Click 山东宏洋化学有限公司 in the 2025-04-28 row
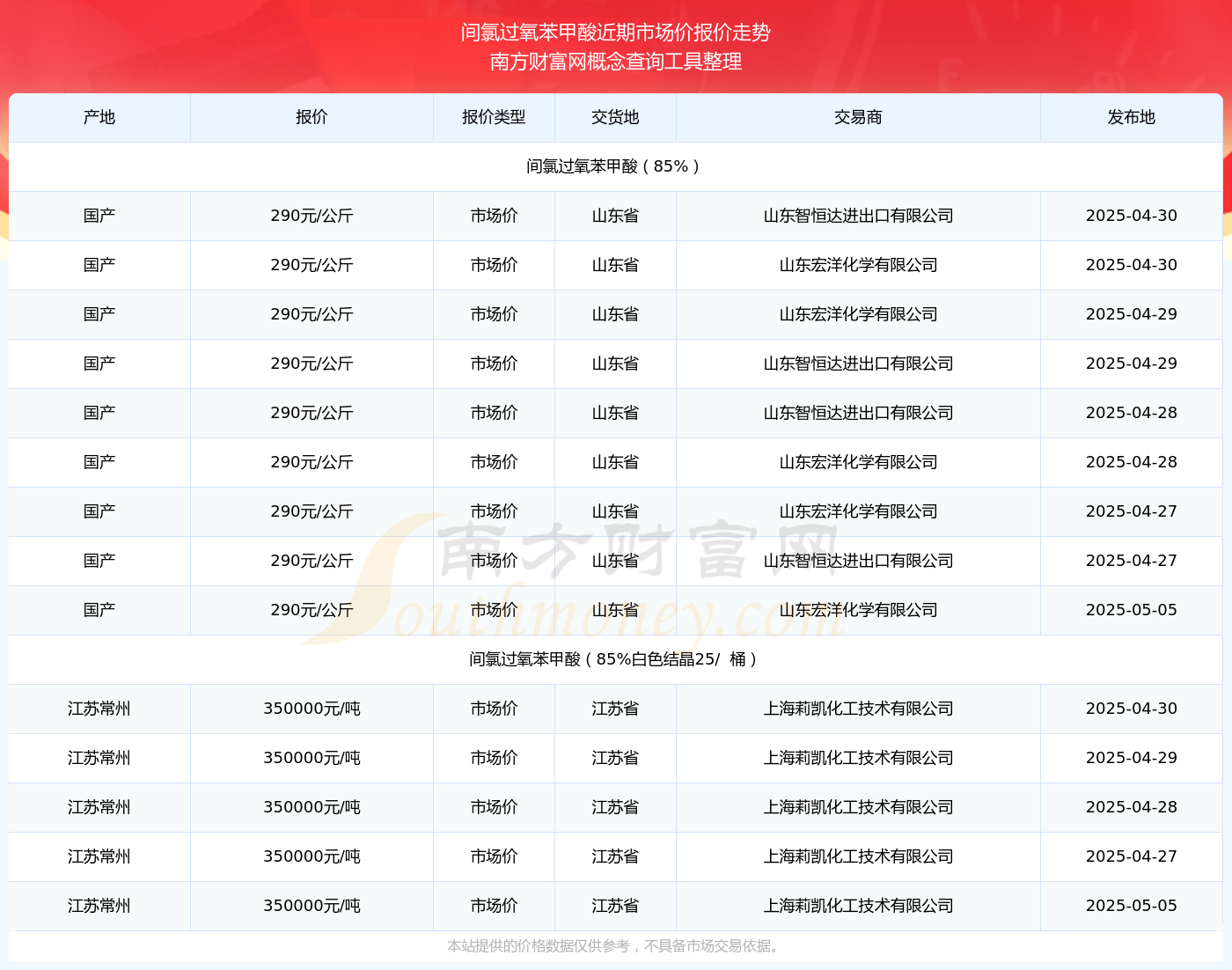Viewport: 1232px width, 970px height. pyautogui.click(x=858, y=462)
